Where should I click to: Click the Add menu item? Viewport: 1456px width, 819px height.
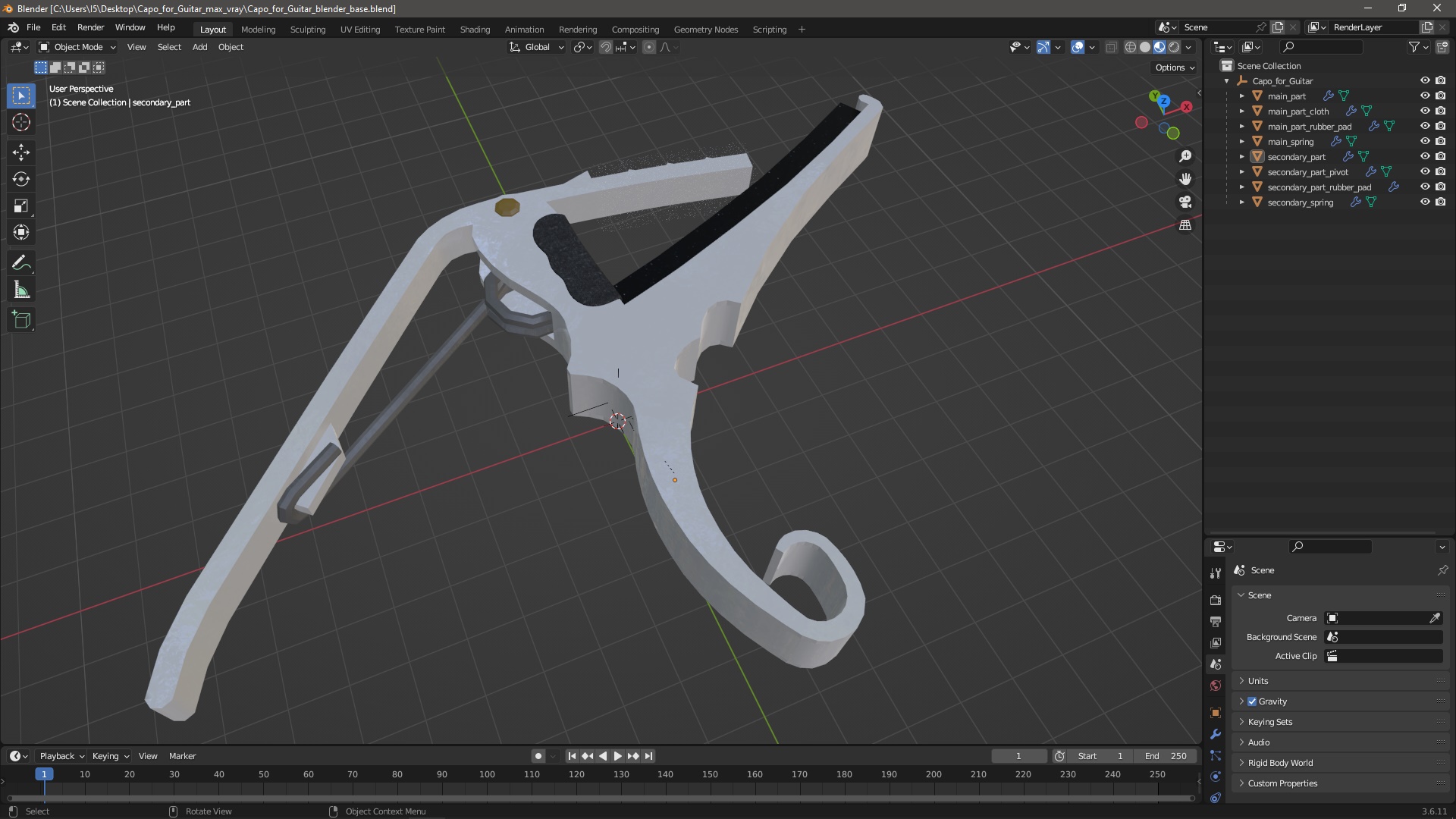pyautogui.click(x=199, y=47)
